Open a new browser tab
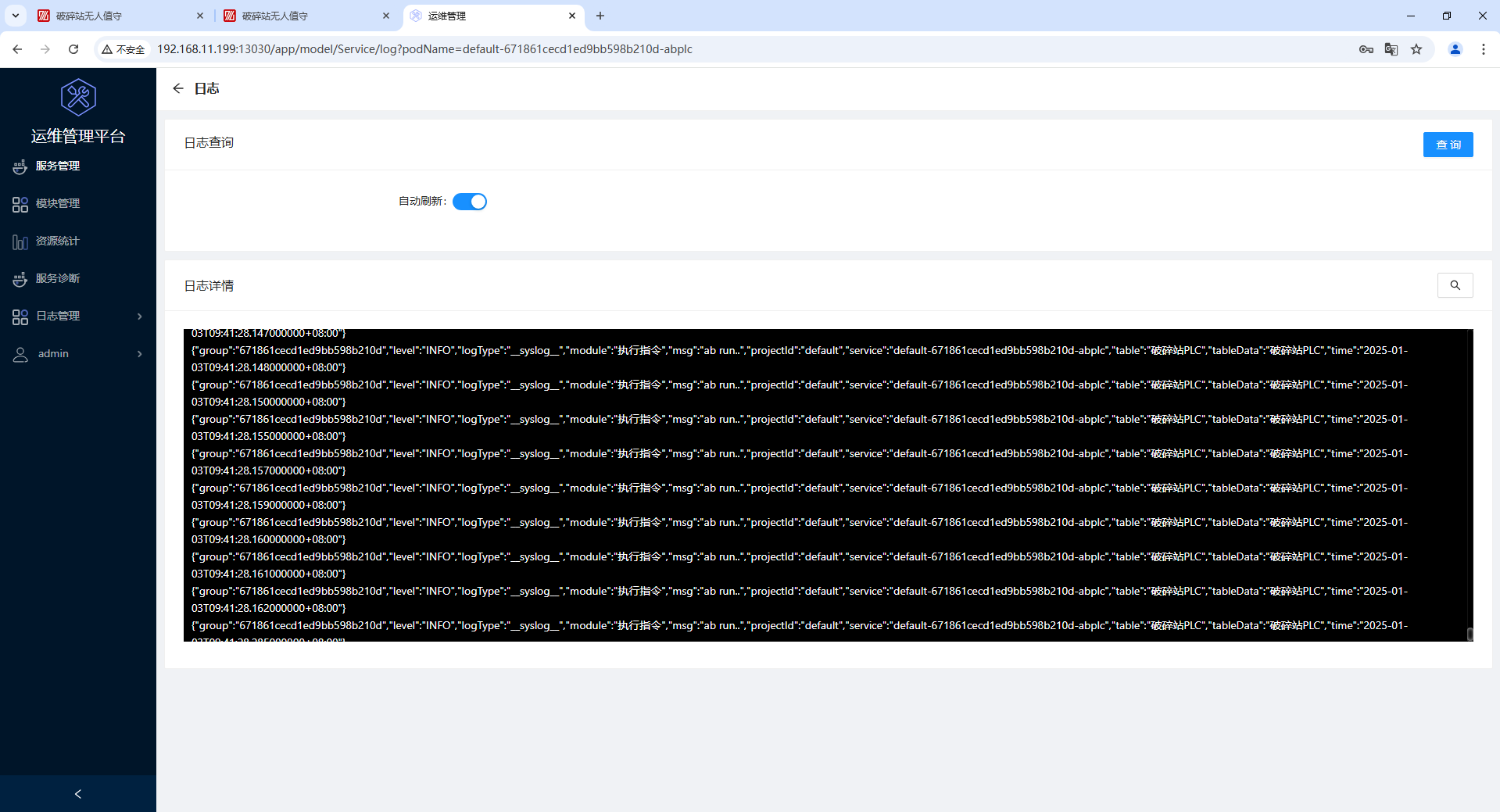1500x812 pixels. [600, 16]
